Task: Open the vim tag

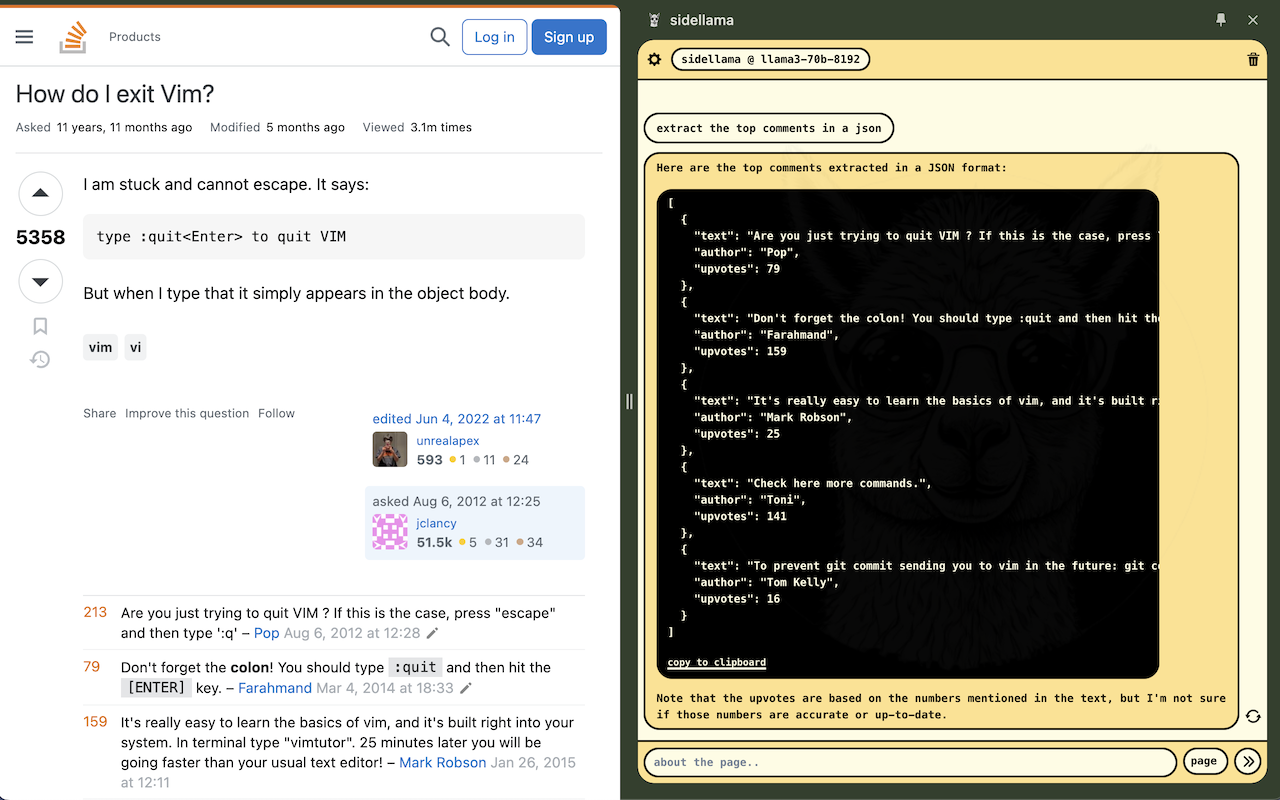Action: pos(100,347)
